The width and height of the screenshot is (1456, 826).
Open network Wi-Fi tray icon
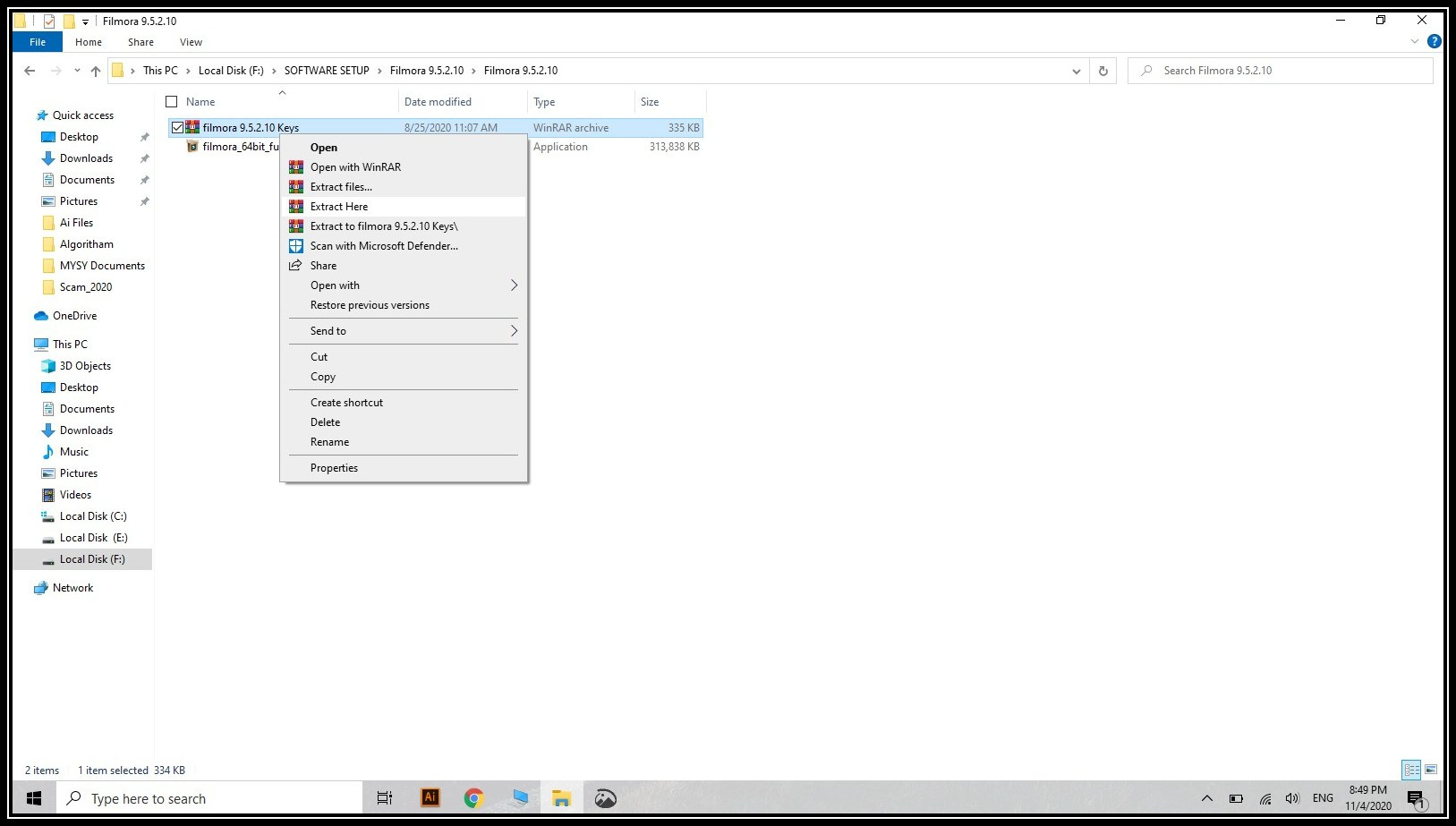pos(1265,798)
